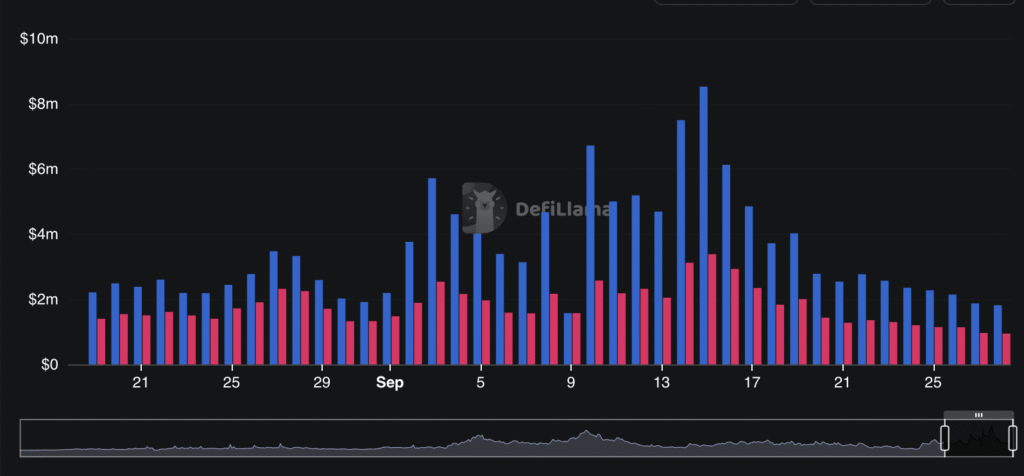Select the first blue bar on the left
The width and height of the screenshot is (1024, 476).
(93, 328)
